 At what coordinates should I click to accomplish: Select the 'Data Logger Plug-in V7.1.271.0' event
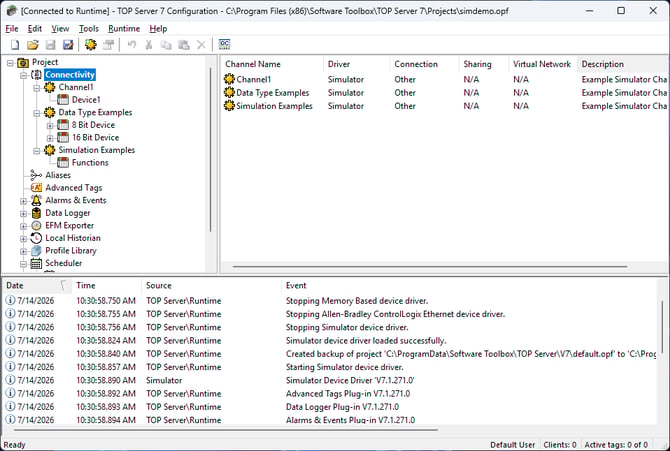click(331, 407)
